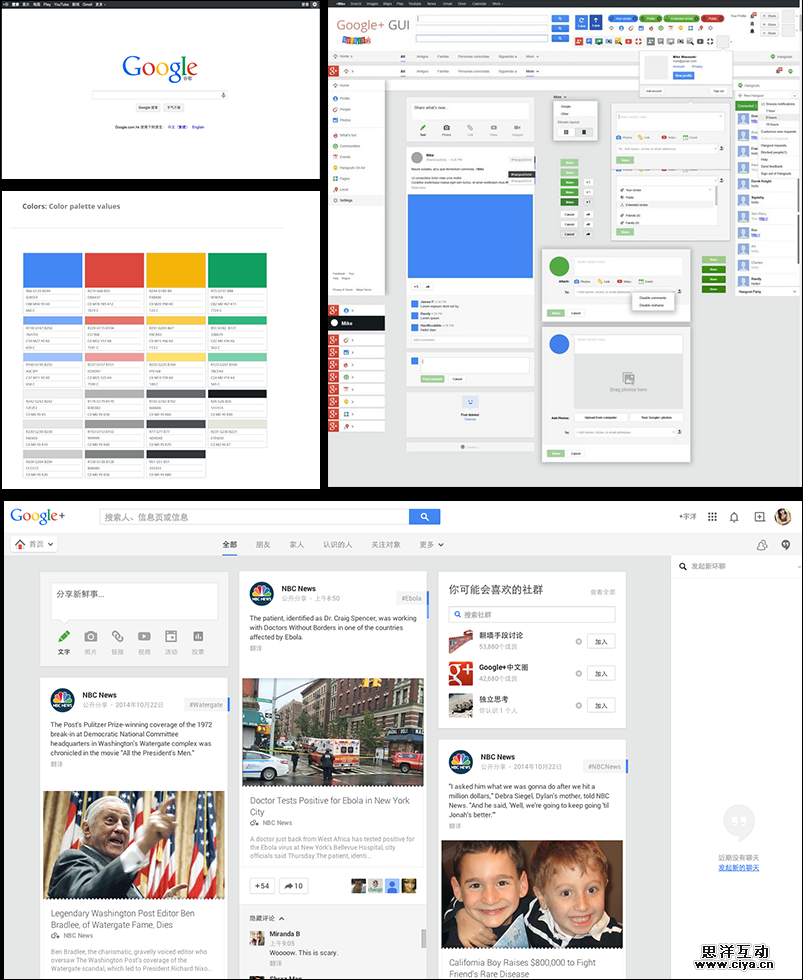Click the #NBCNews hashtag tag
The width and height of the screenshot is (803, 980).
click(604, 766)
